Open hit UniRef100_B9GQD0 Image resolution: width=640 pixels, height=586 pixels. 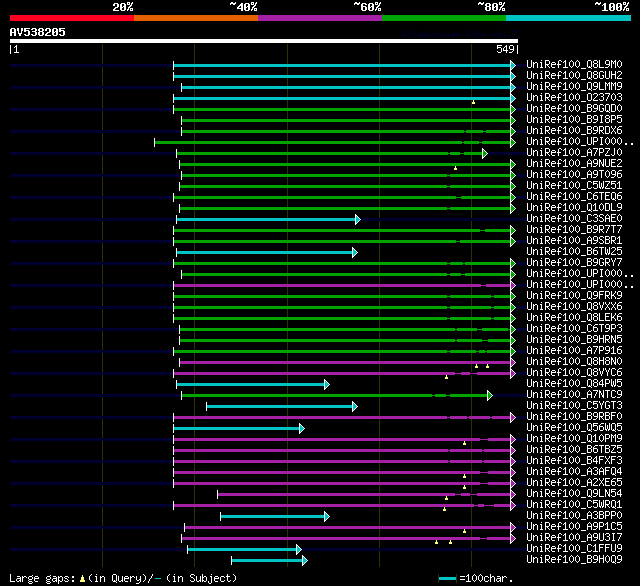pos(574,109)
